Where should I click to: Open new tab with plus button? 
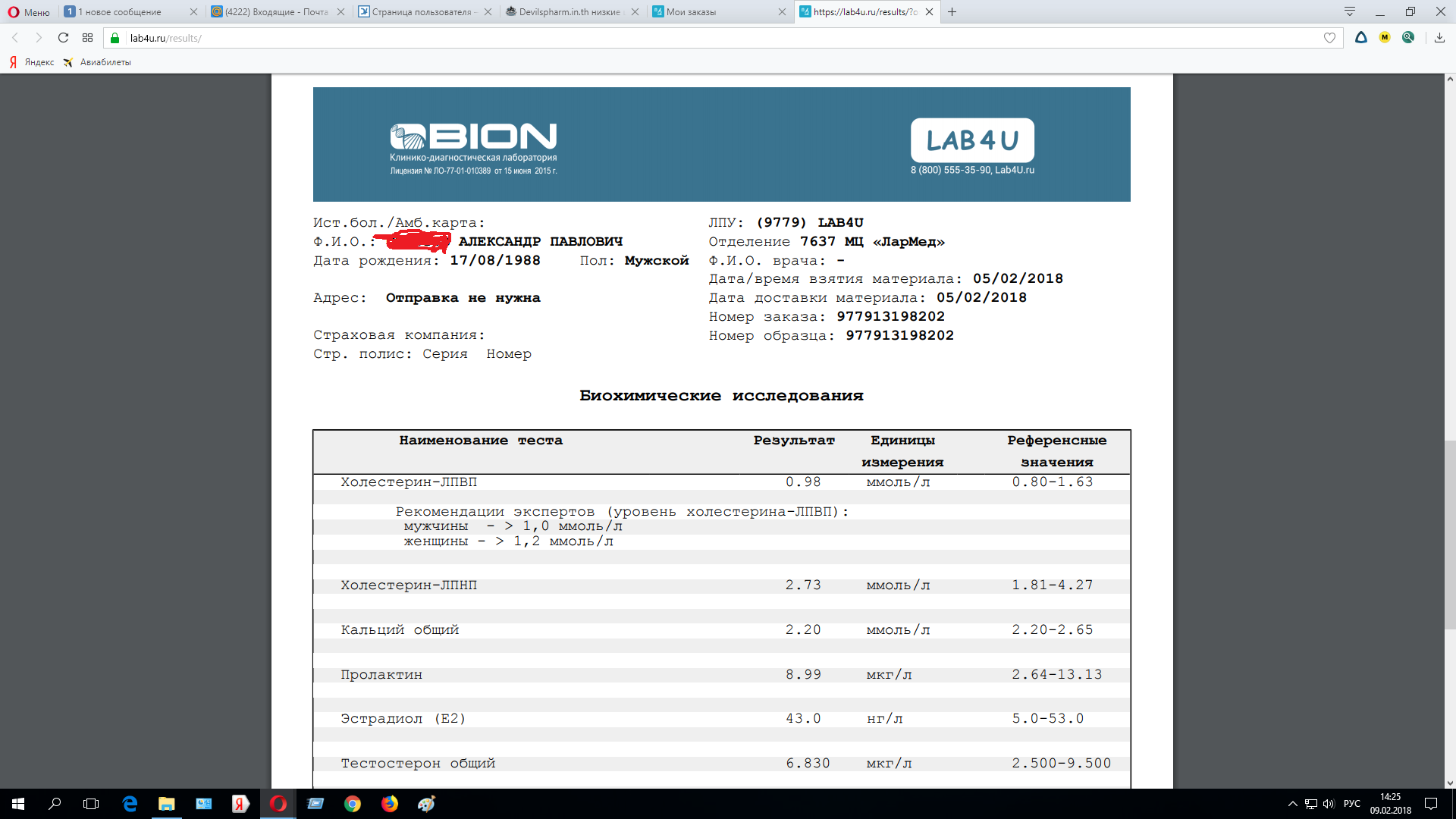[x=952, y=12]
